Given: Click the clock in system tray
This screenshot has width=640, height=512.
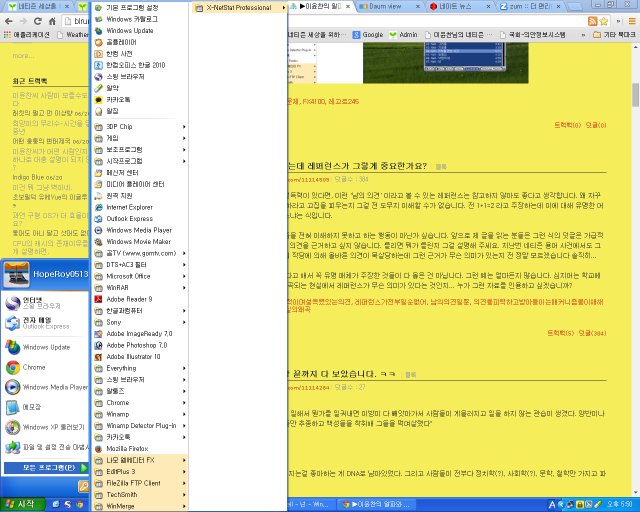Looking at the screenshot, I should click(620, 504).
